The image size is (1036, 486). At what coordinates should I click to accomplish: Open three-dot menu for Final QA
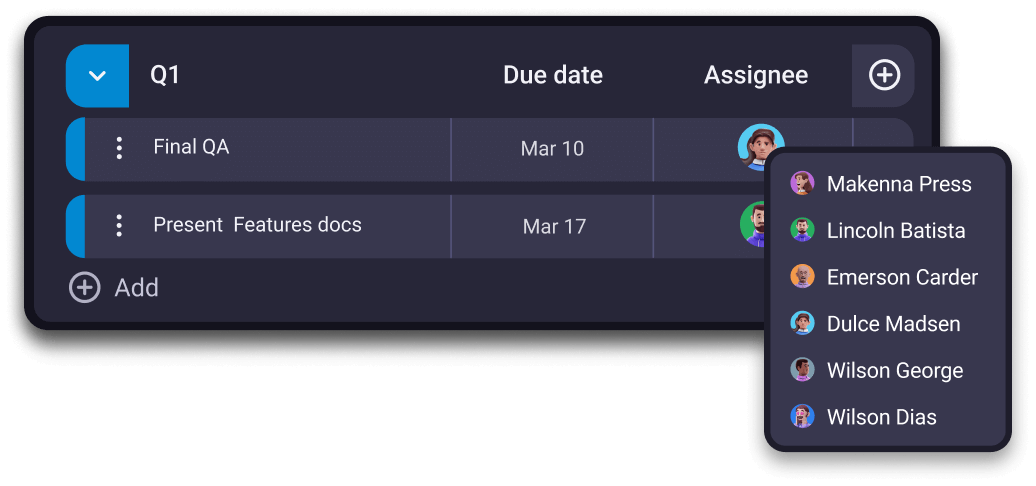coord(119,148)
